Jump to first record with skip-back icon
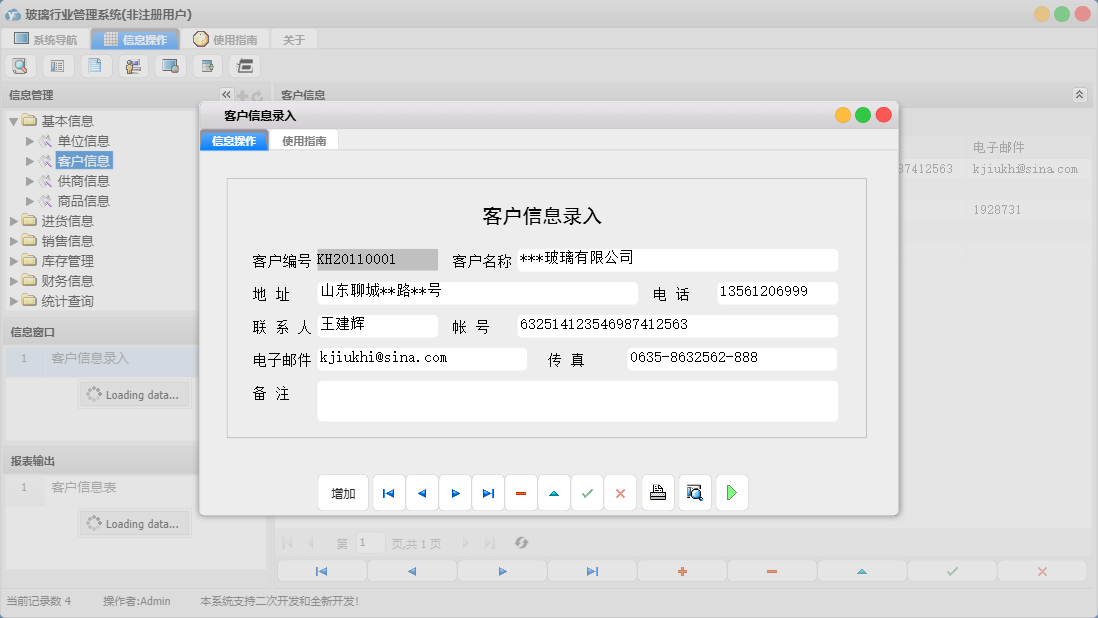 click(x=388, y=492)
